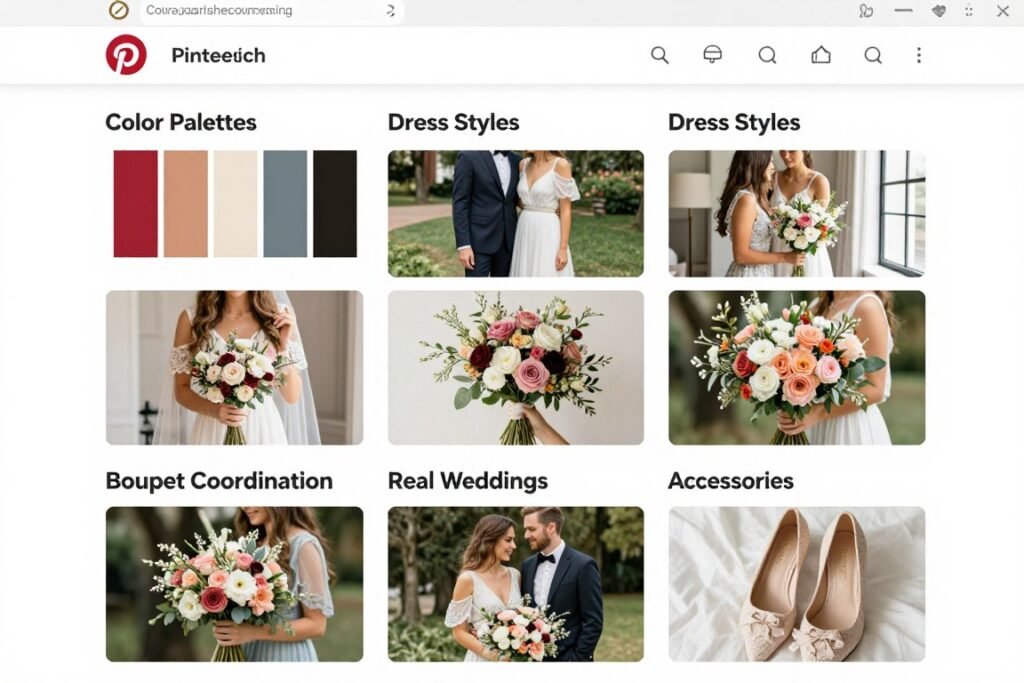
Task: Click the dotted grid toggle beside the heart
Action: 967,12
